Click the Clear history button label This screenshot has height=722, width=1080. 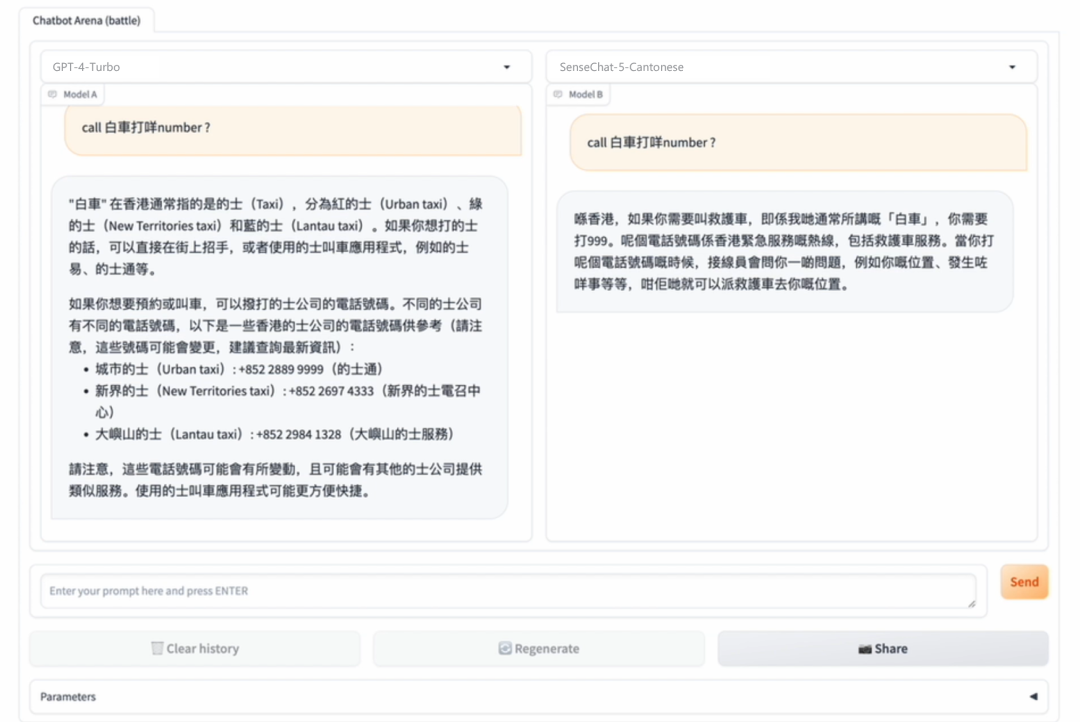202,648
